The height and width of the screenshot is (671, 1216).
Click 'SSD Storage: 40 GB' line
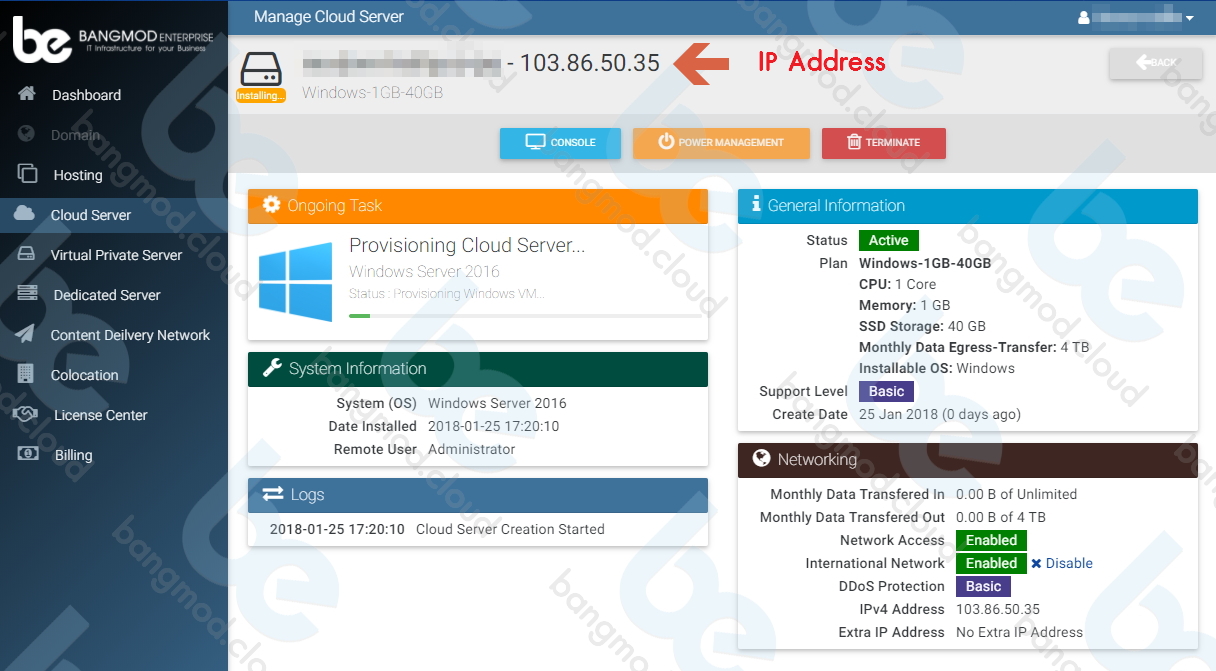pyautogui.click(x=922, y=326)
